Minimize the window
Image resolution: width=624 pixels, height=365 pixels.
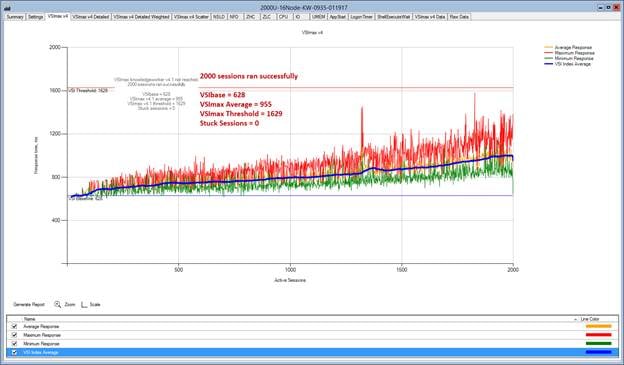tap(601, 8)
